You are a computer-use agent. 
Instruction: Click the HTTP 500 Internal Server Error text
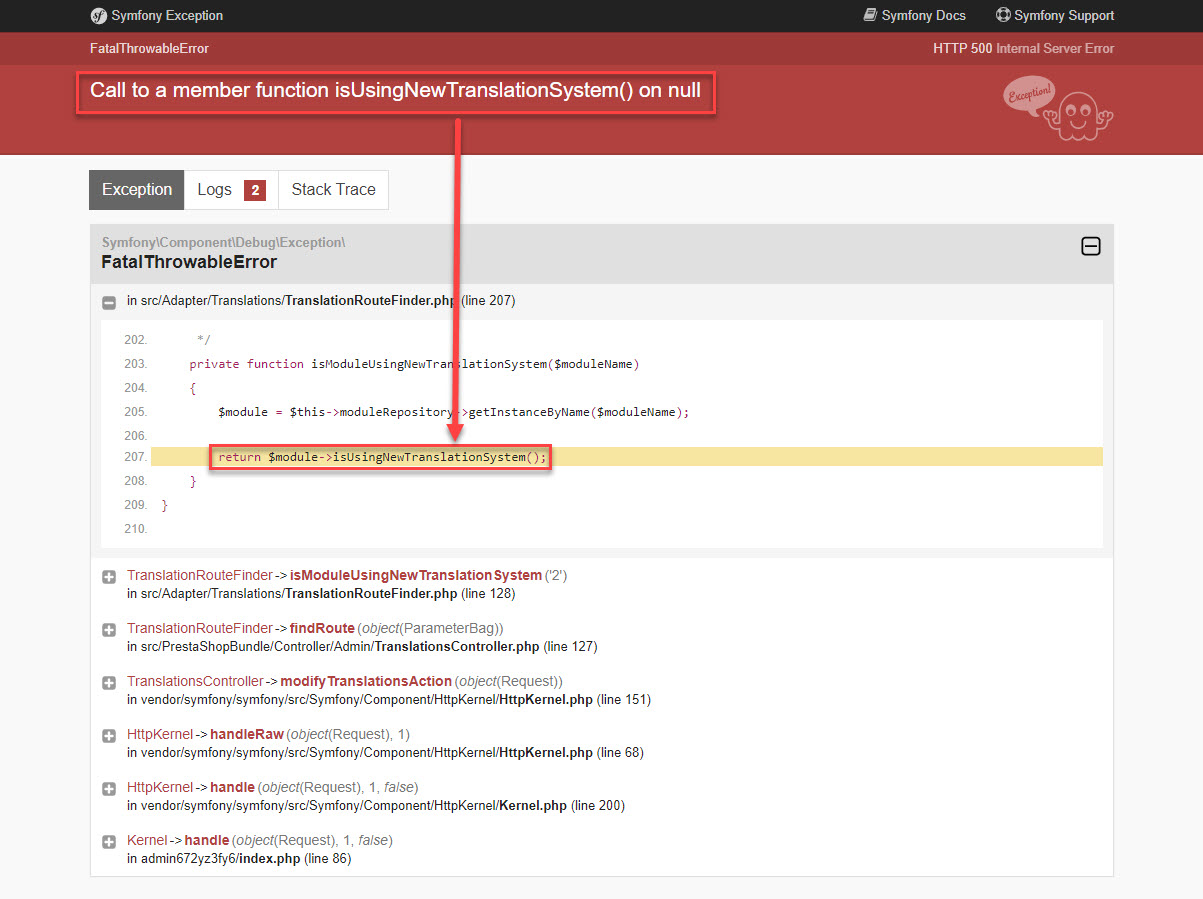1023,48
